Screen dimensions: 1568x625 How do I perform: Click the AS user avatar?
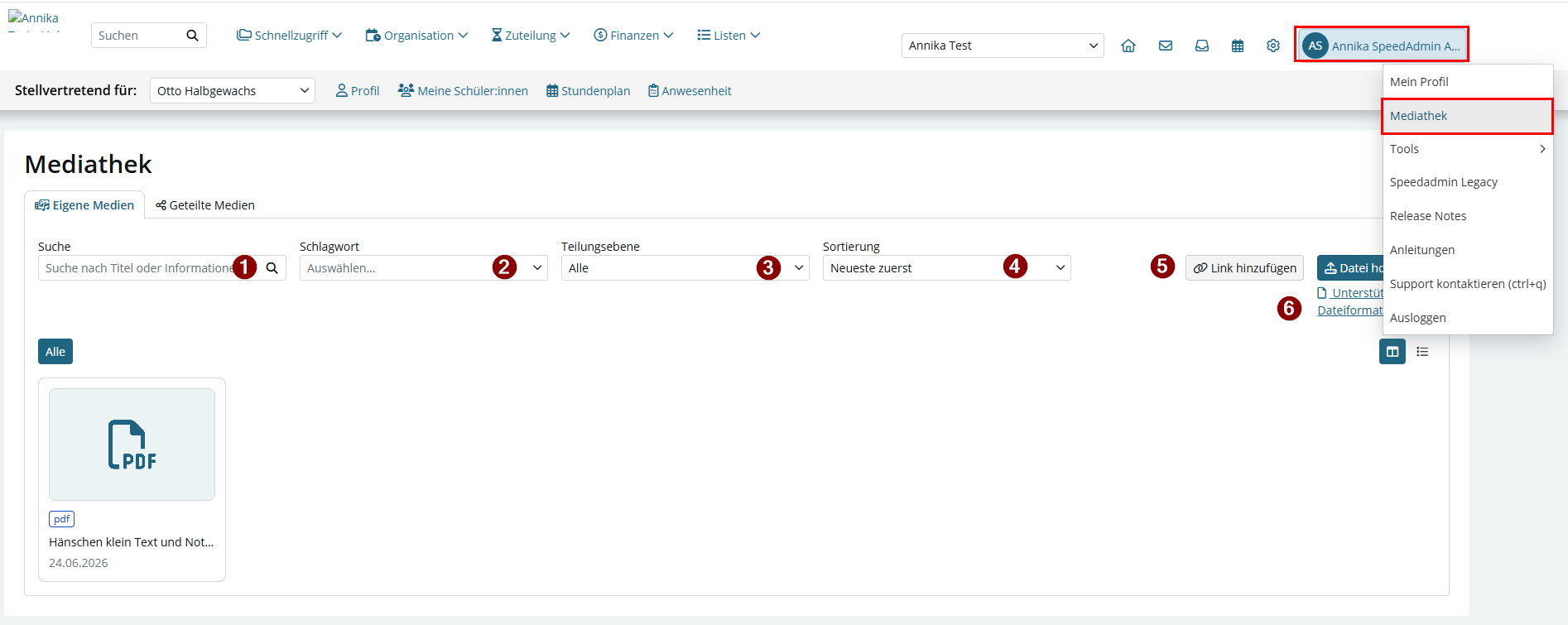click(x=1315, y=46)
